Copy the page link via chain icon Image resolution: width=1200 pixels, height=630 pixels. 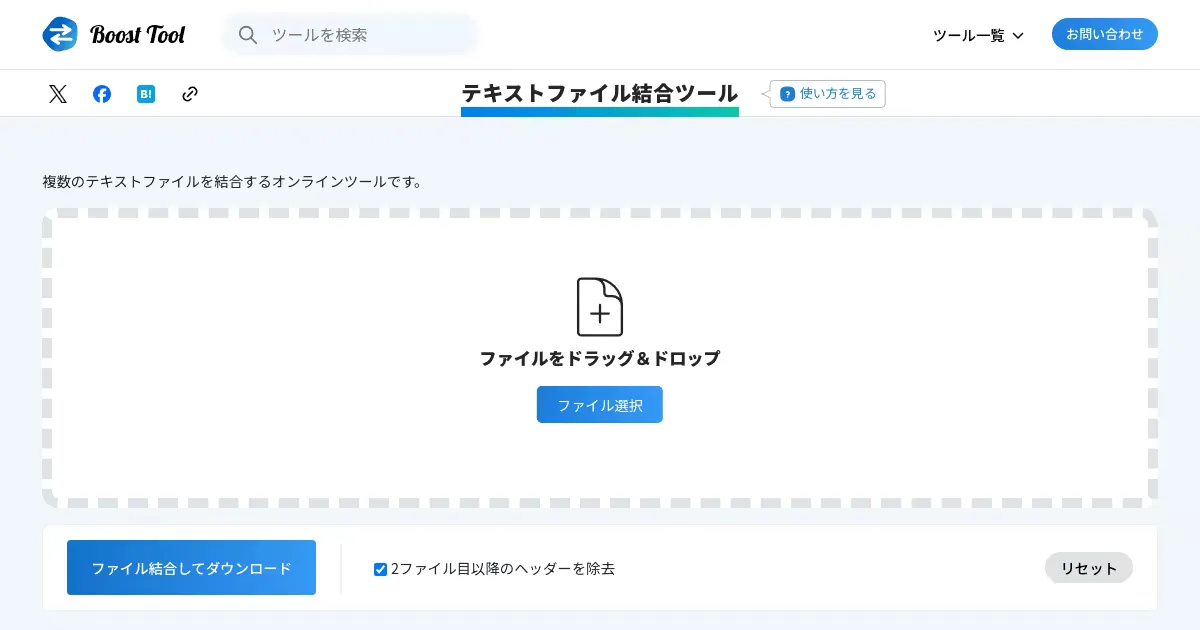[190, 94]
